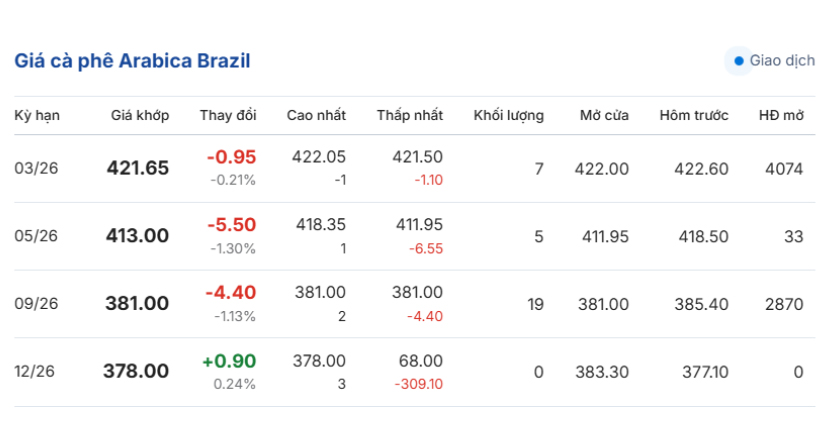This screenshot has height=440, width=825.
Task: Click the Hôm trước column header
Action: tap(694, 115)
